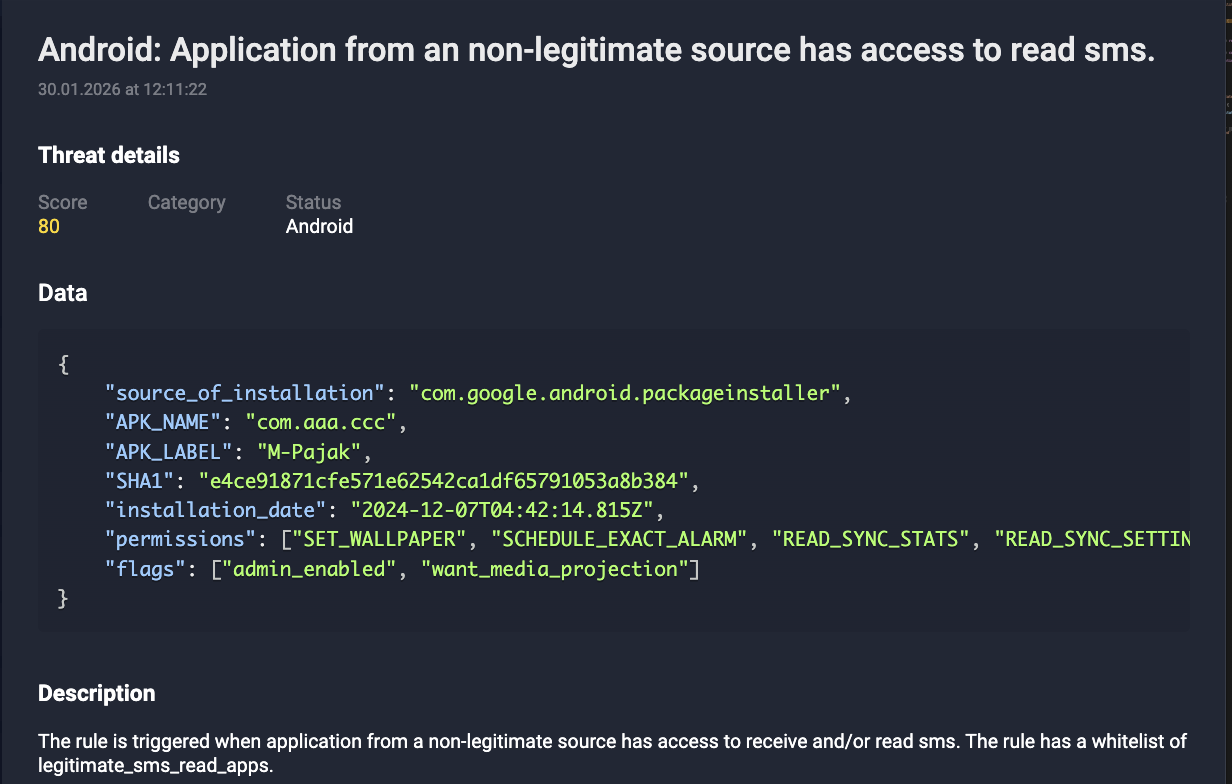Image resolution: width=1232 pixels, height=784 pixels.
Task: Click the APK_LABEL value M-Pajak
Action: 316,451
